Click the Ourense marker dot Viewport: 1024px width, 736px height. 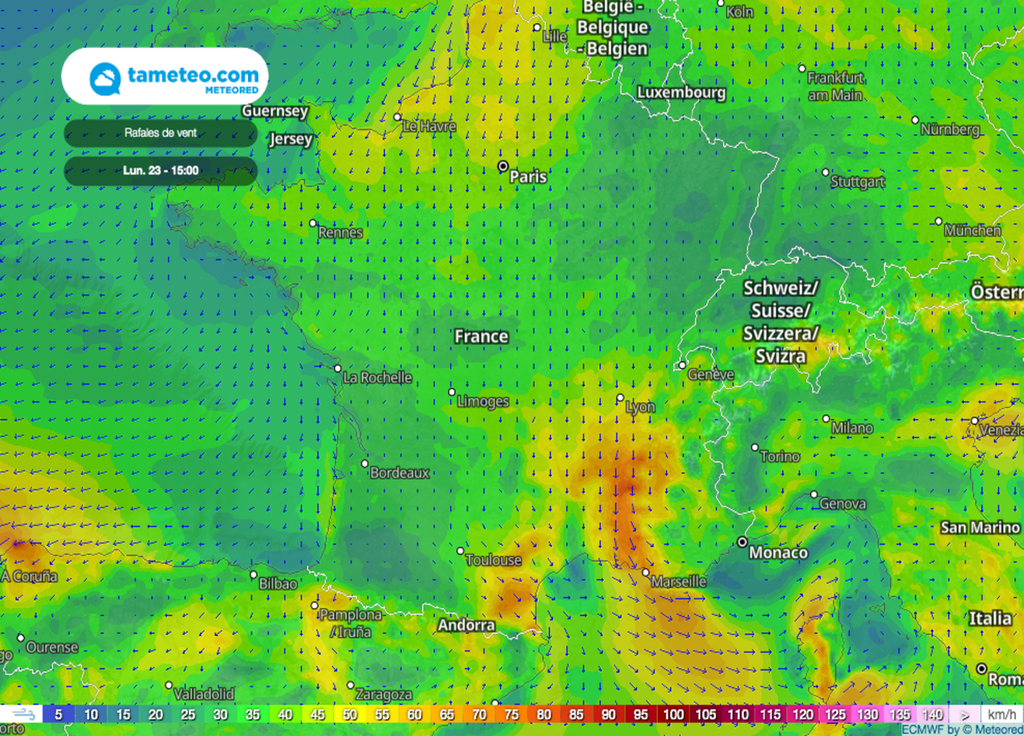tap(20, 638)
